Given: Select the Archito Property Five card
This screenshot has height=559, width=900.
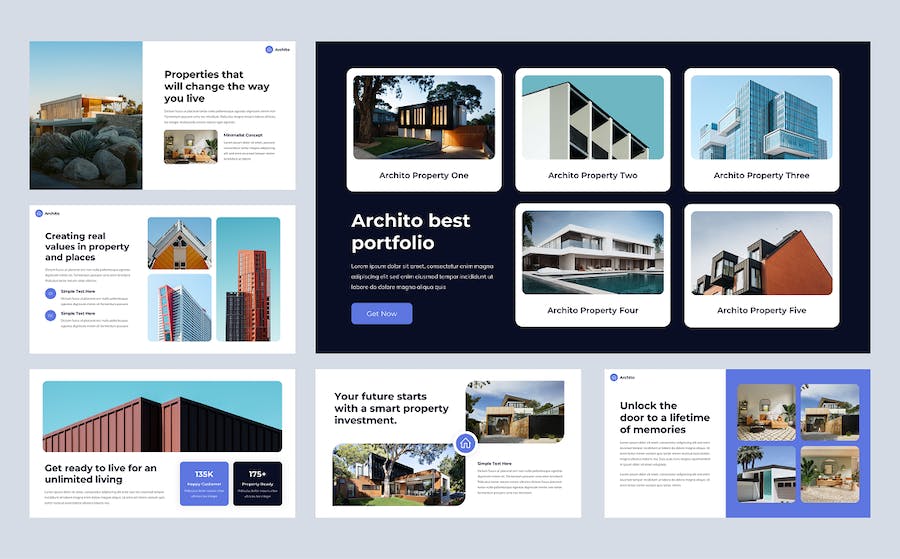Looking at the screenshot, I should tap(761, 265).
